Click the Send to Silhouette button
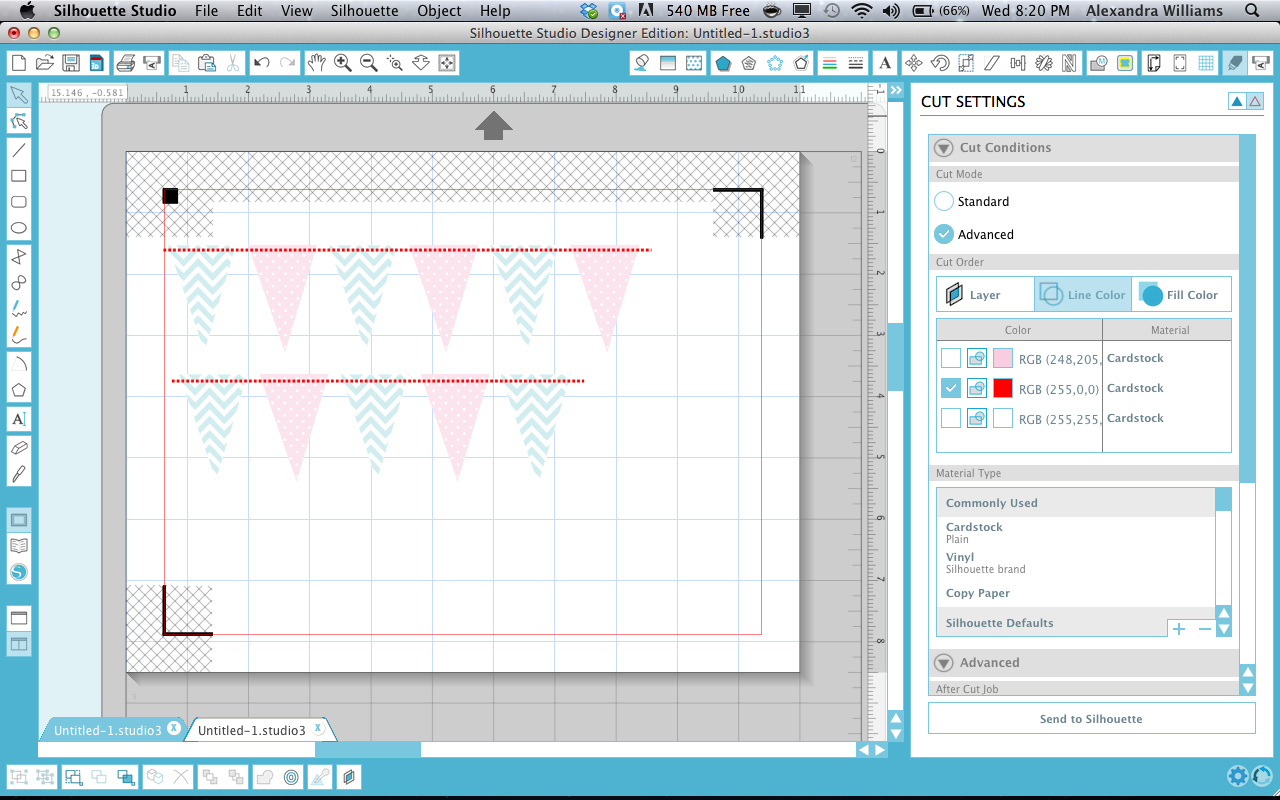This screenshot has width=1280, height=800. pos(1091,719)
